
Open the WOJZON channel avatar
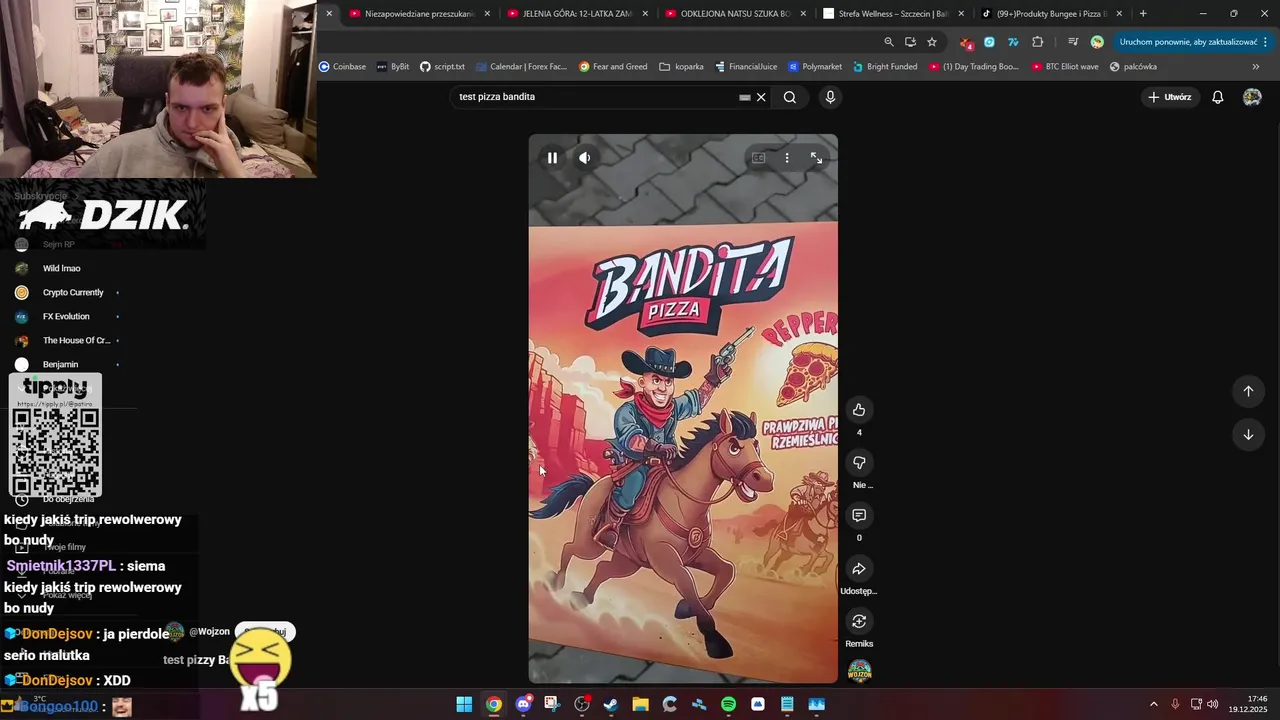pos(860,671)
